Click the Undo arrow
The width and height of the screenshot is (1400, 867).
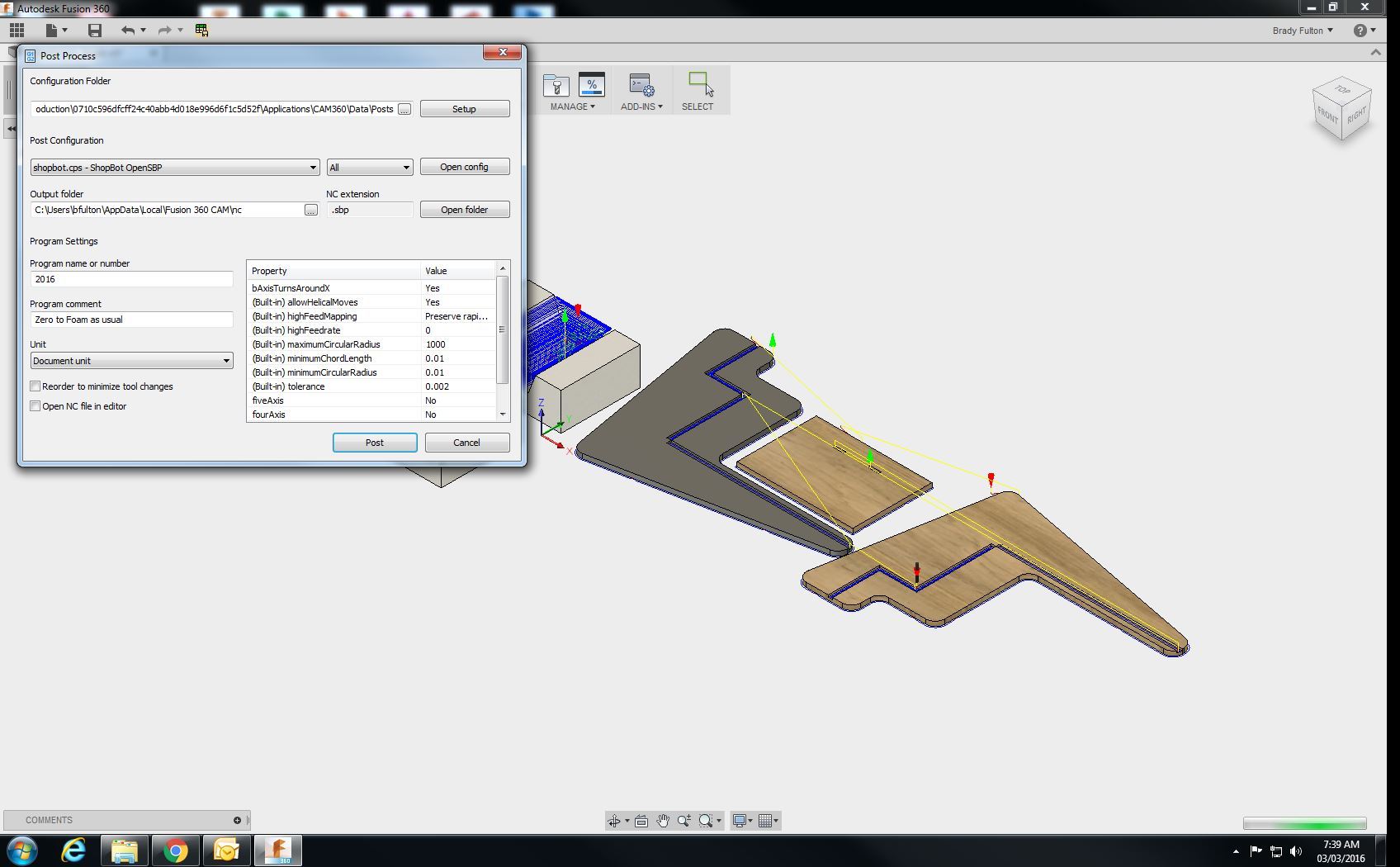(127, 31)
